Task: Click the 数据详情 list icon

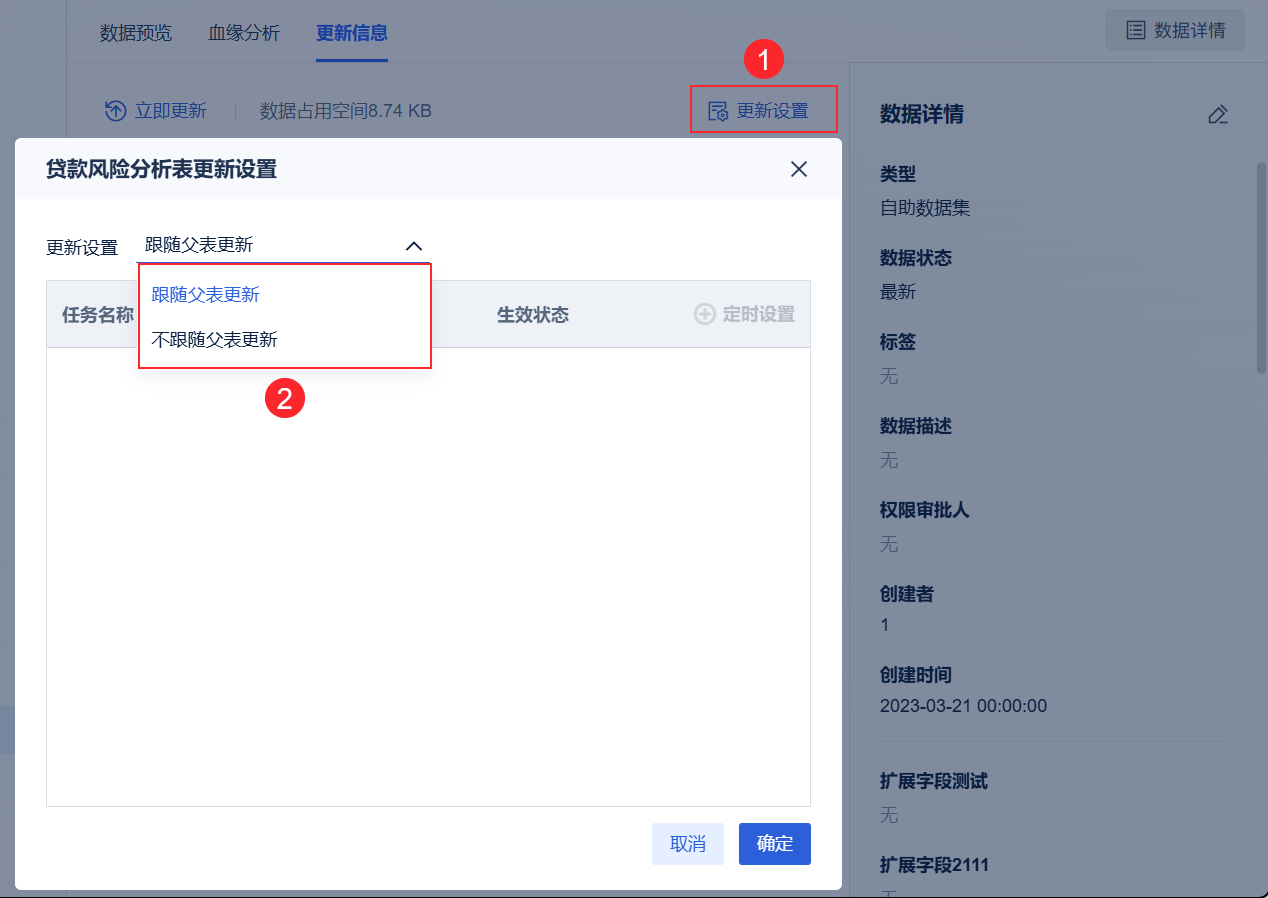Action: click(1136, 30)
